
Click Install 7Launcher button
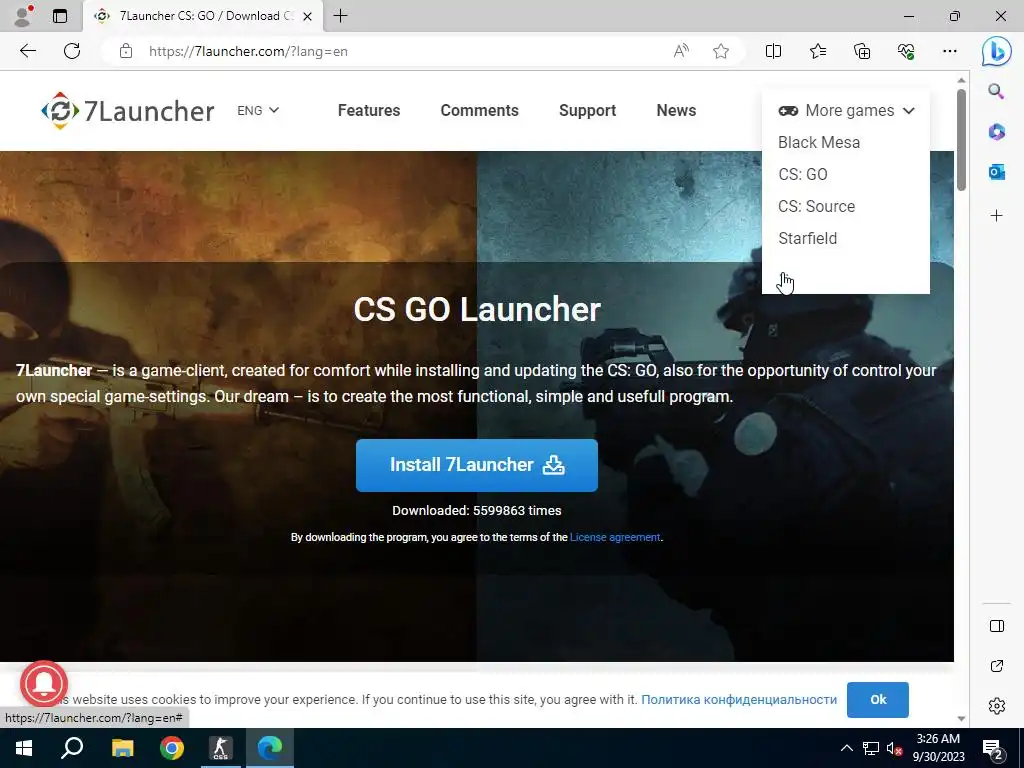[x=477, y=465]
